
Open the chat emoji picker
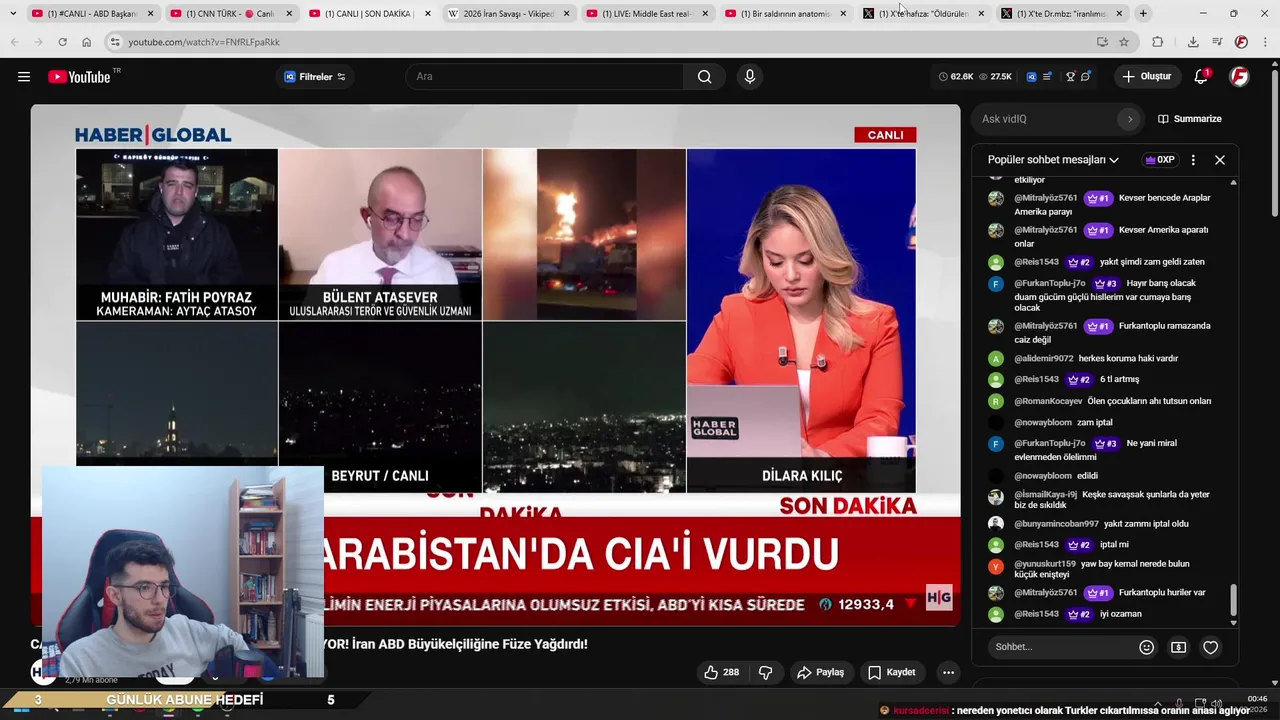click(1147, 647)
